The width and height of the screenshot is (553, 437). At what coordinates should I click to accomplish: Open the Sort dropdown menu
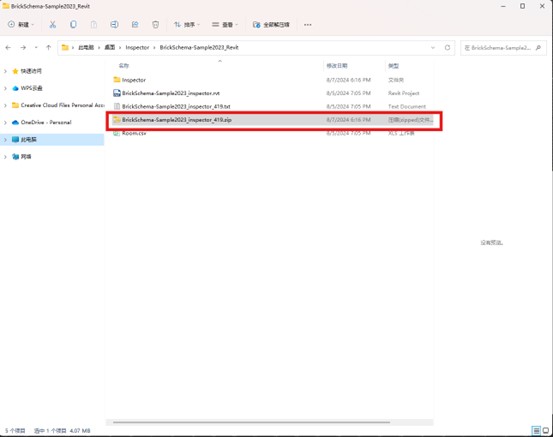pyautogui.click(x=187, y=24)
